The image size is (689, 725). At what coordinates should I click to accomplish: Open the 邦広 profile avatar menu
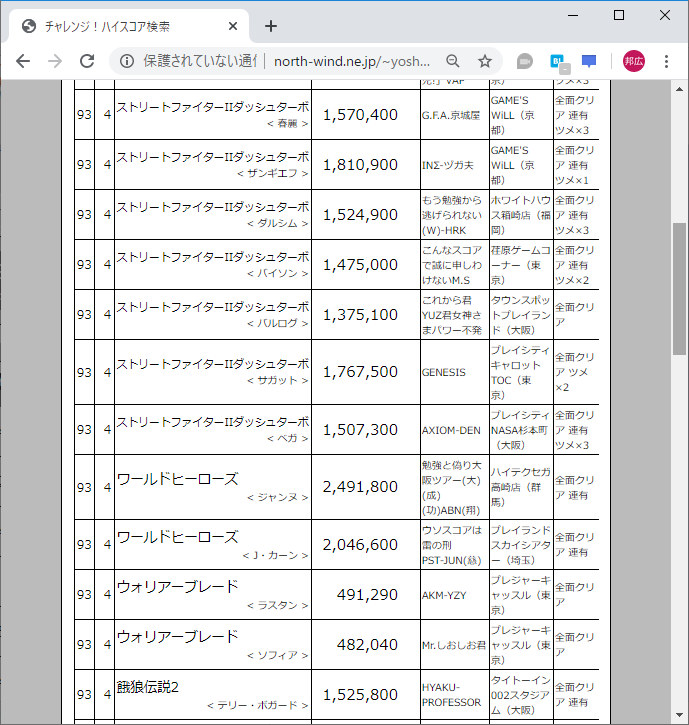coord(634,61)
